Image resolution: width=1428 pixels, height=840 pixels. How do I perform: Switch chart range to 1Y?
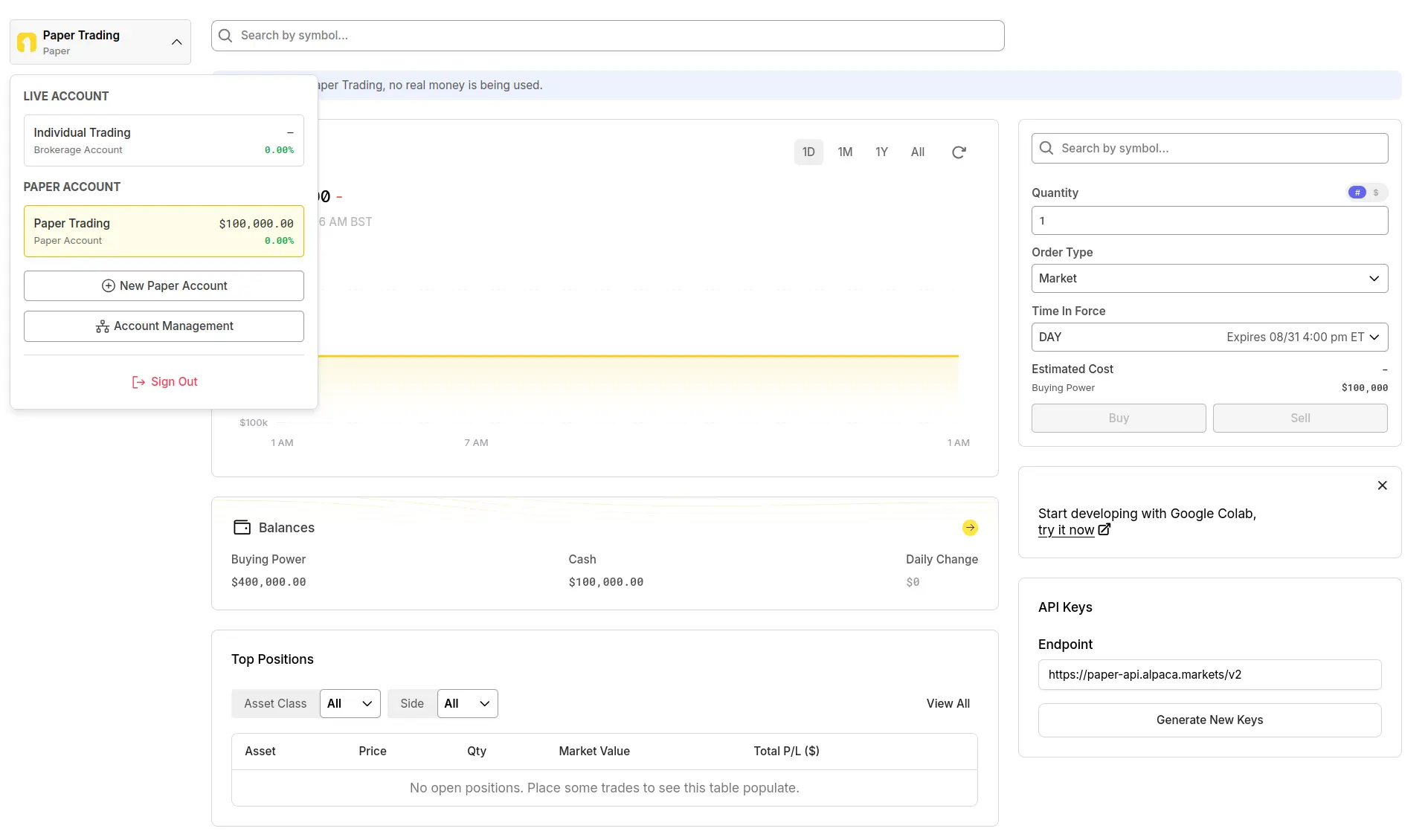(x=881, y=152)
